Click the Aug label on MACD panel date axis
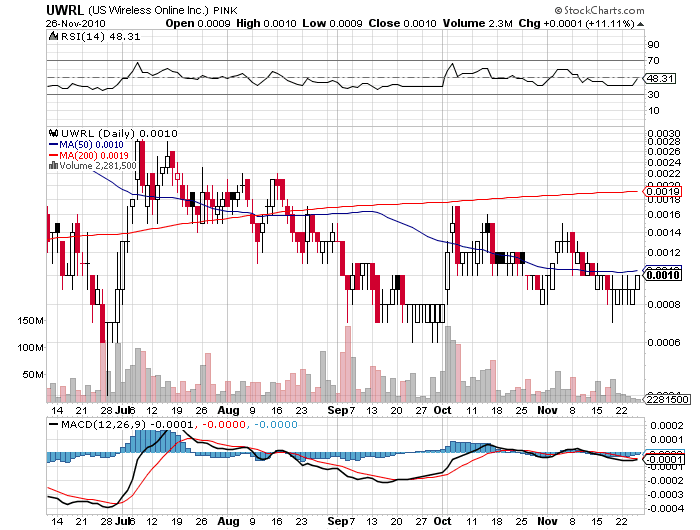 pyautogui.click(x=228, y=521)
